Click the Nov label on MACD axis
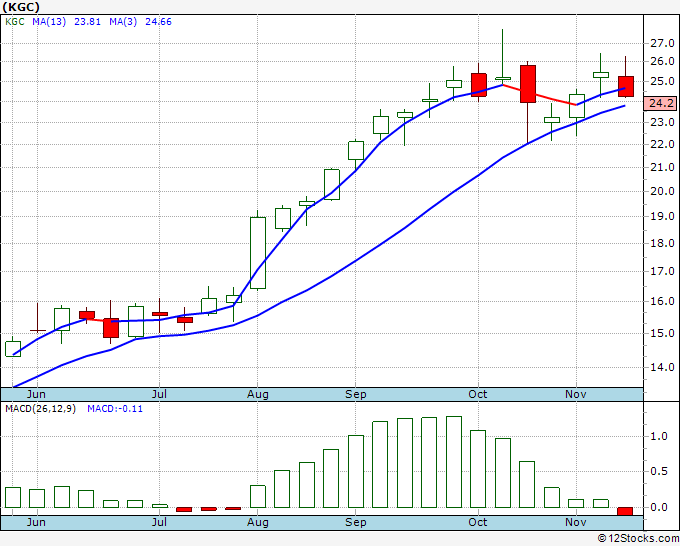This screenshot has width=680, height=546. click(575, 522)
